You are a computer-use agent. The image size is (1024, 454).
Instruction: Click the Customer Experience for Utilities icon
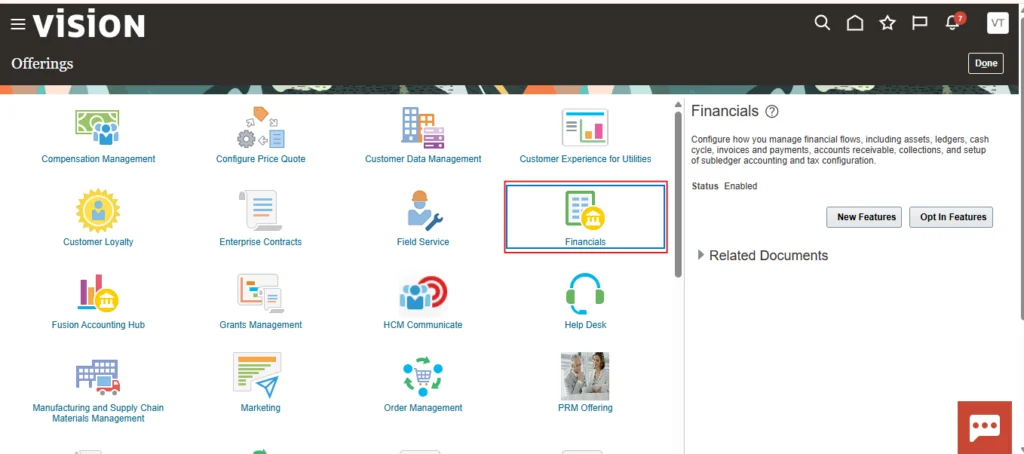coord(585,128)
